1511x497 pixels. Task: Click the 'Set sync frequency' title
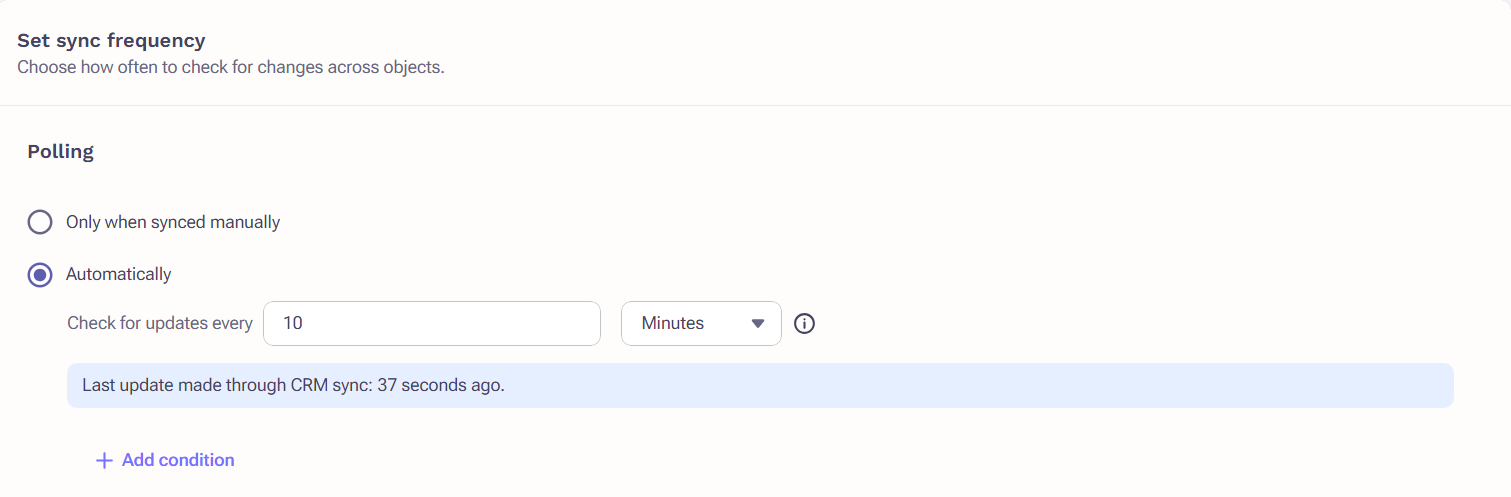tap(111, 41)
